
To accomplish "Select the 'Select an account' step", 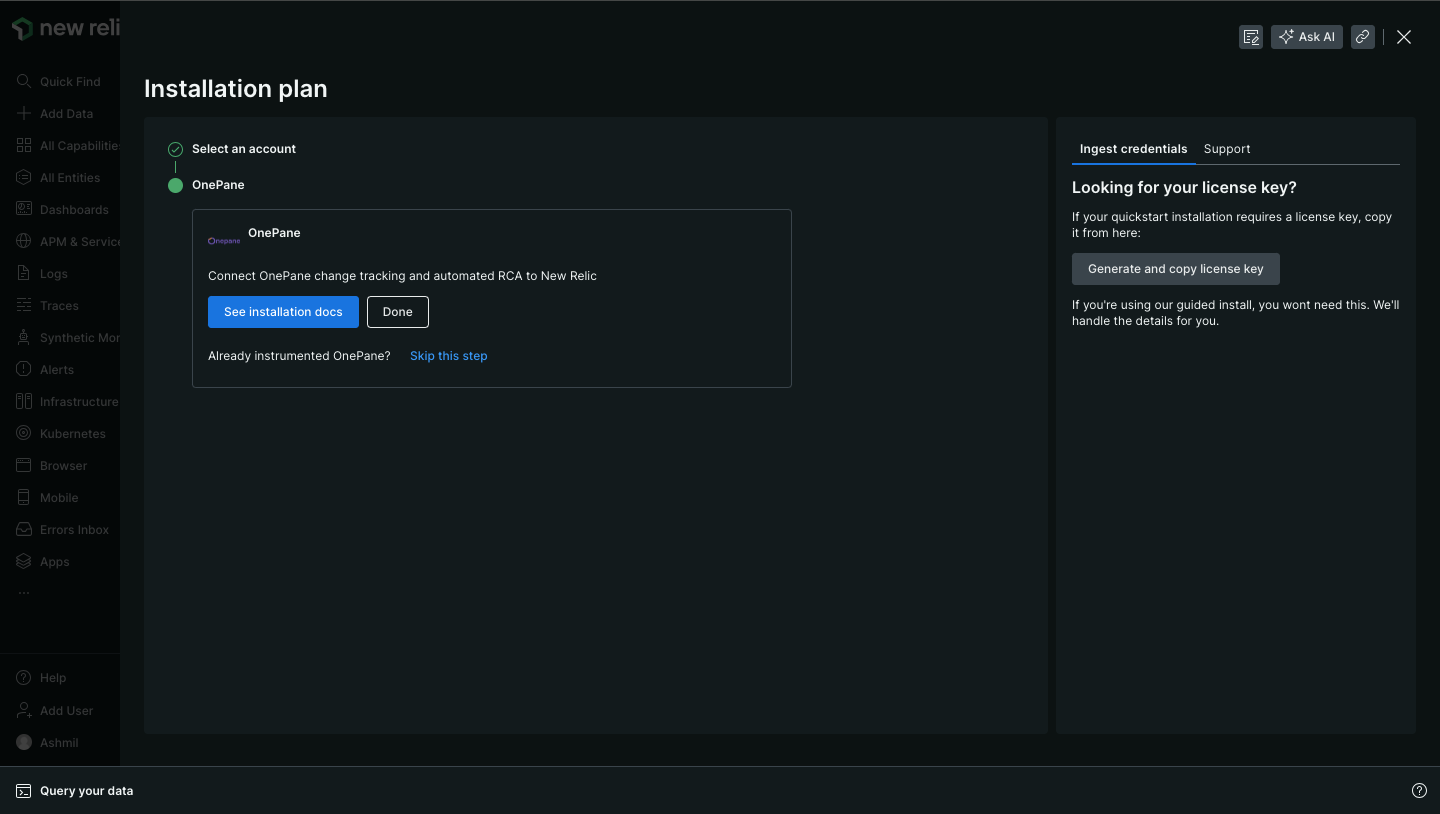I will click(x=244, y=149).
